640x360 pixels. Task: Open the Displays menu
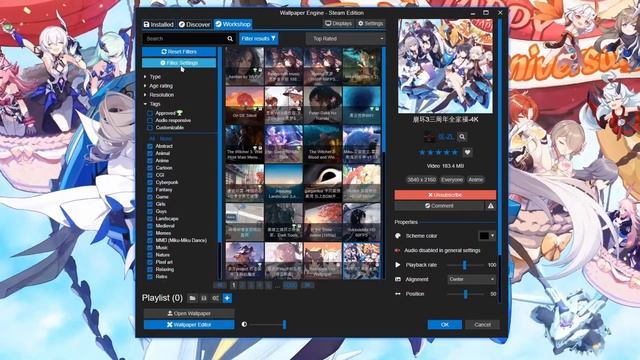click(338, 24)
